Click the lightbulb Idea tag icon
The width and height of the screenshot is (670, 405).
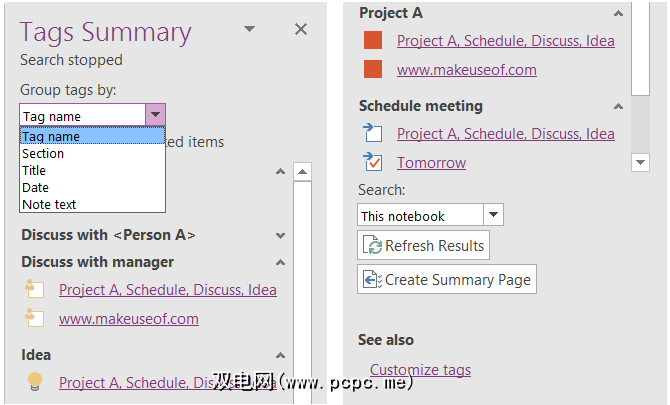click(x=35, y=382)
